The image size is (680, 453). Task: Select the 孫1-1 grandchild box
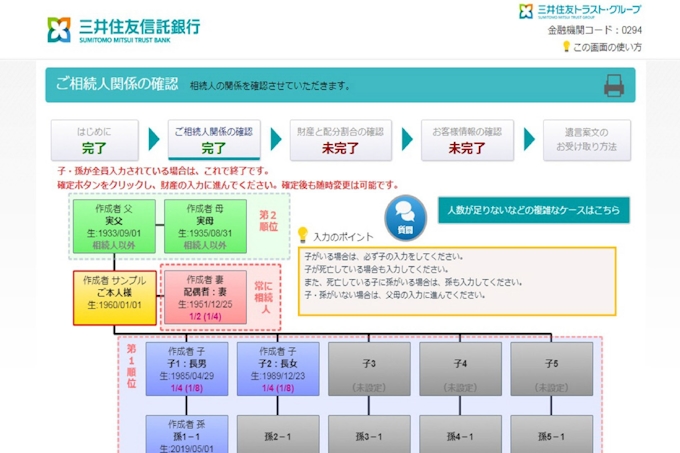coord(186,435)
